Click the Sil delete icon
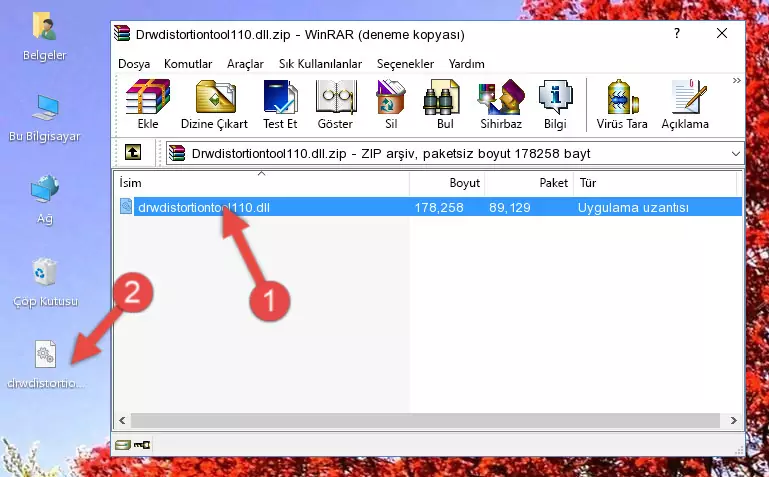 391,104
